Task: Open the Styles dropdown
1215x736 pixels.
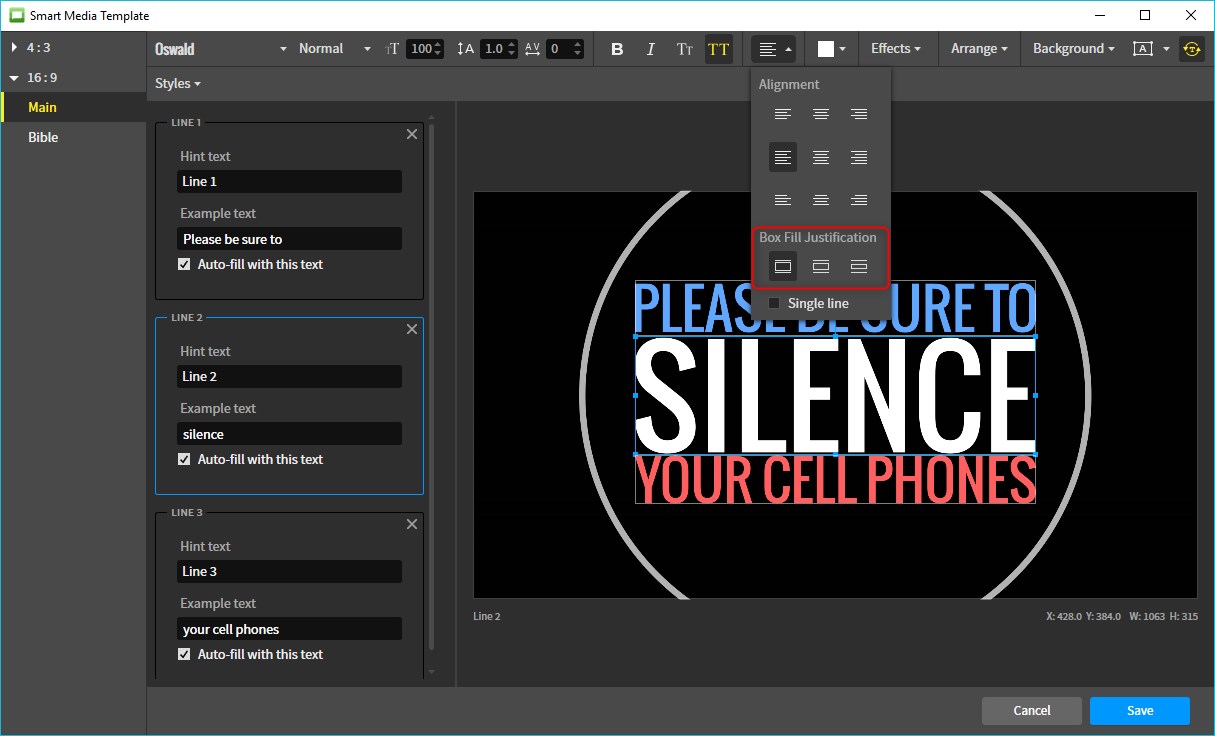Action: coord(178,84)
